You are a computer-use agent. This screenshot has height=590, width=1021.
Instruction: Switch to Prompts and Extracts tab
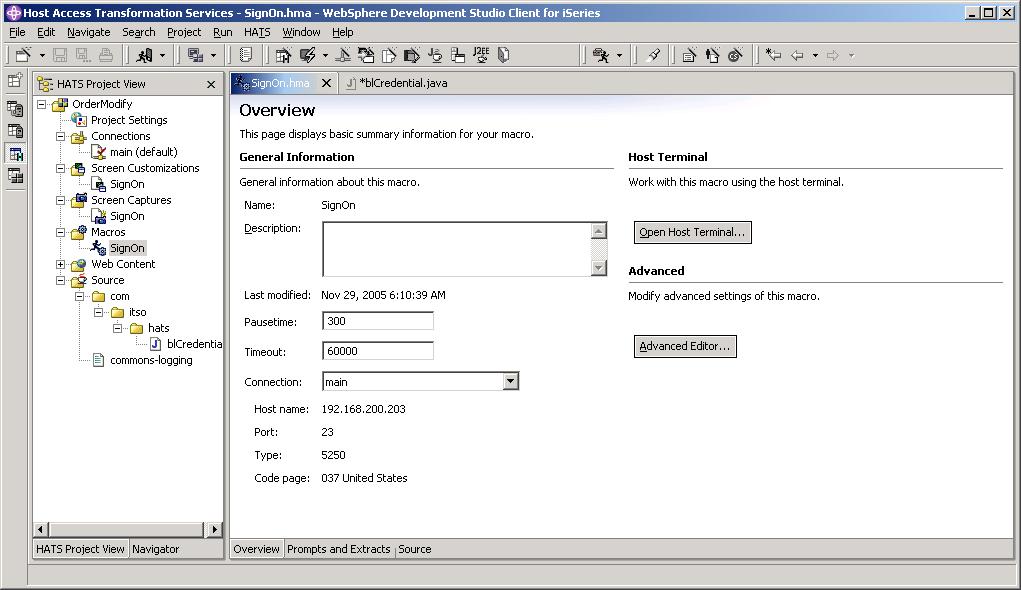tap(339, 549)
